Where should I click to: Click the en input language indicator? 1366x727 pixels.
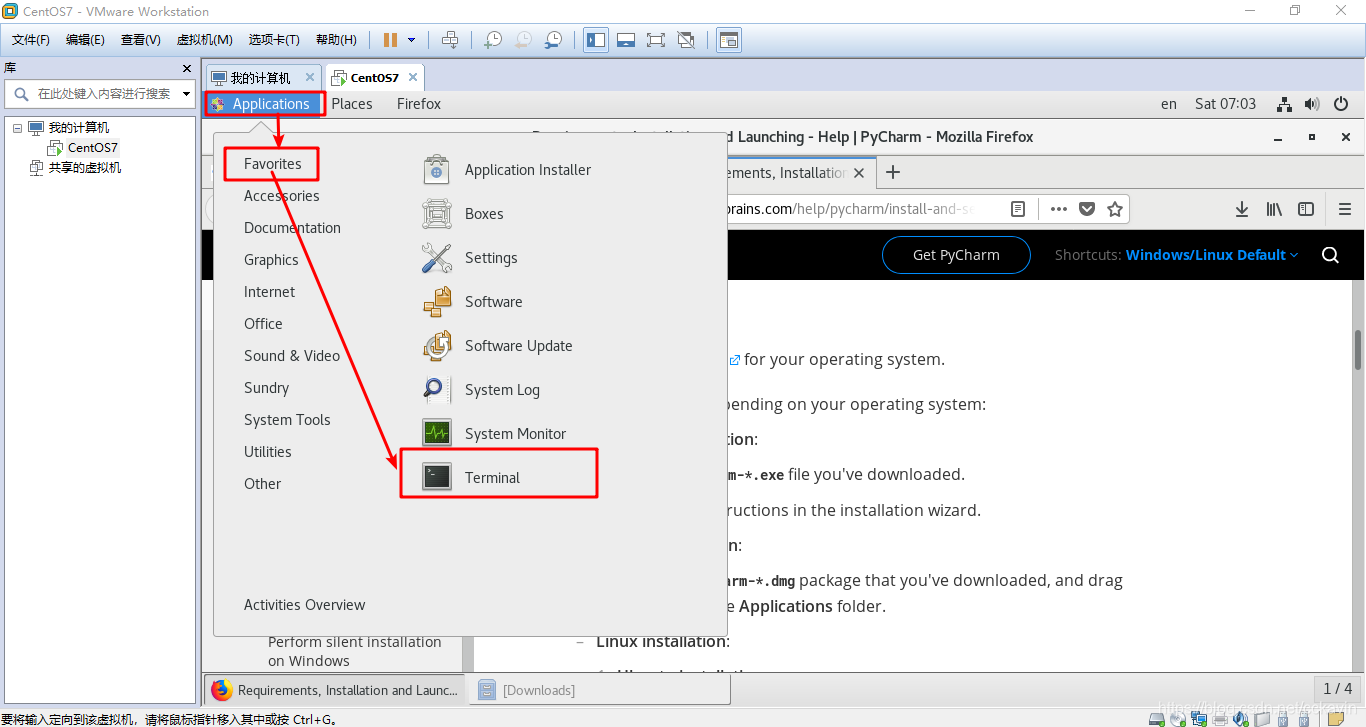point(1169,104)
